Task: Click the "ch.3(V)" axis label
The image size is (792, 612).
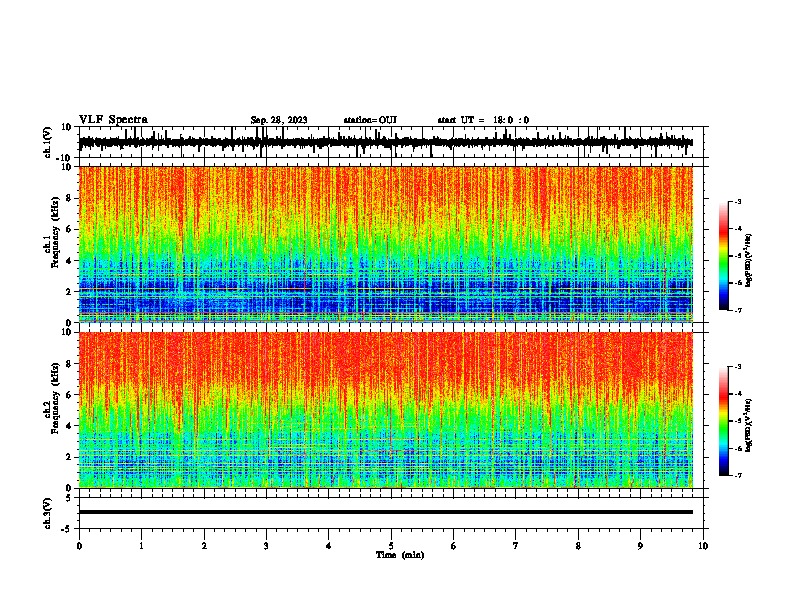Action: point(47,513)
